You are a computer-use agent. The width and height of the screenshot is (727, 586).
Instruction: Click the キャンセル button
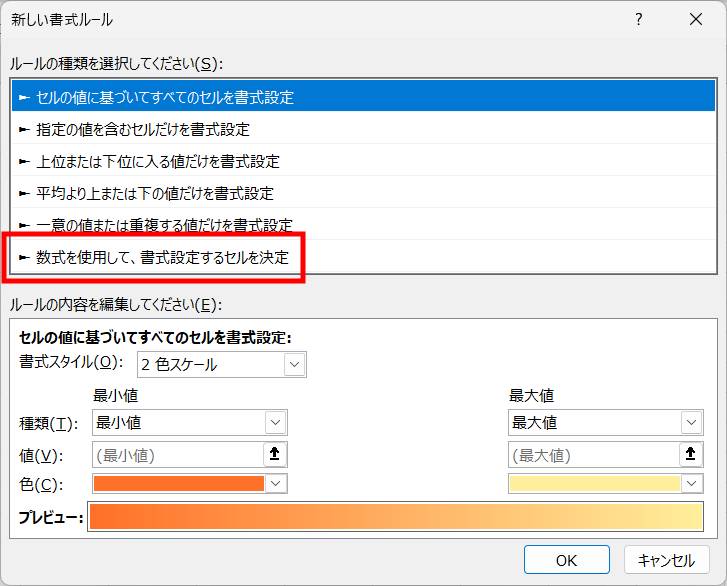(667, 560)
